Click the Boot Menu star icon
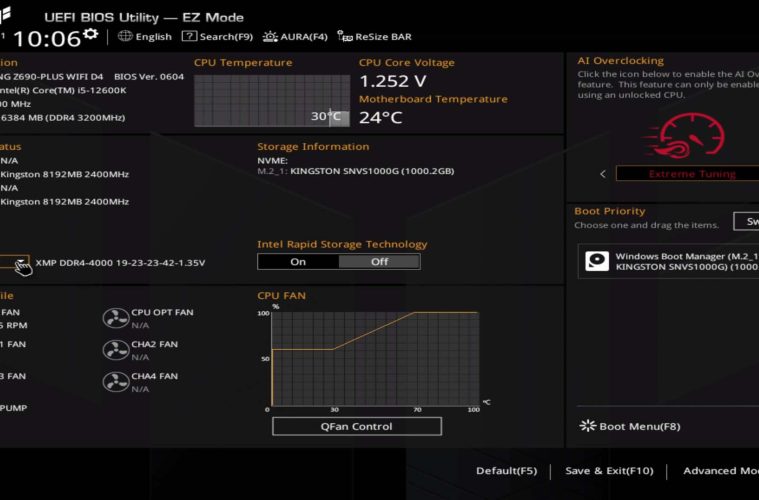The width and height of the screenshot is (759, 500). tap(587, 426)
